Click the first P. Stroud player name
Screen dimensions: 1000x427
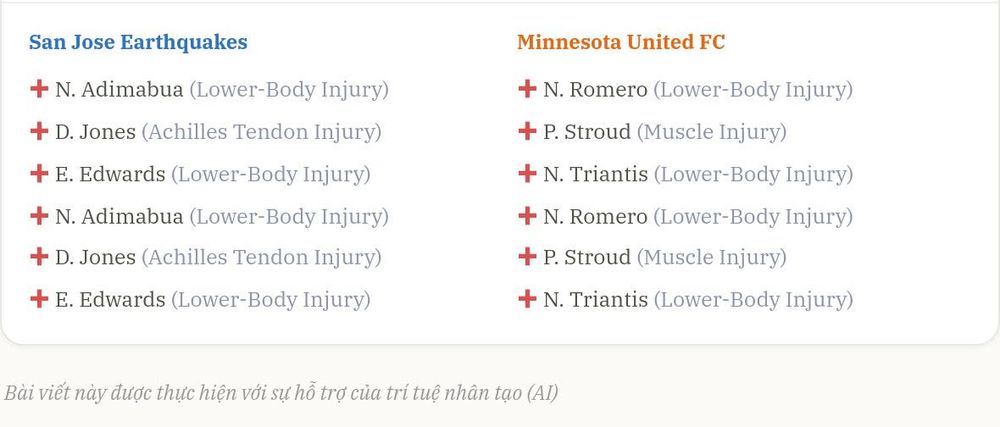587,132
